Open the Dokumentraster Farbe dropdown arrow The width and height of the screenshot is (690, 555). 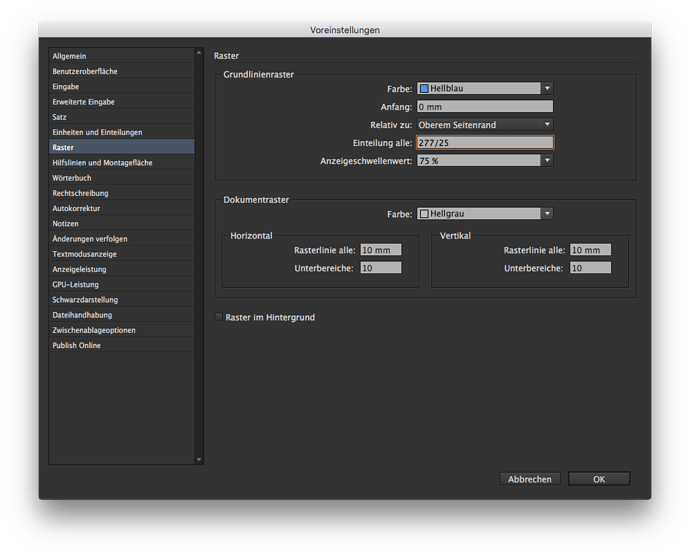547,214
